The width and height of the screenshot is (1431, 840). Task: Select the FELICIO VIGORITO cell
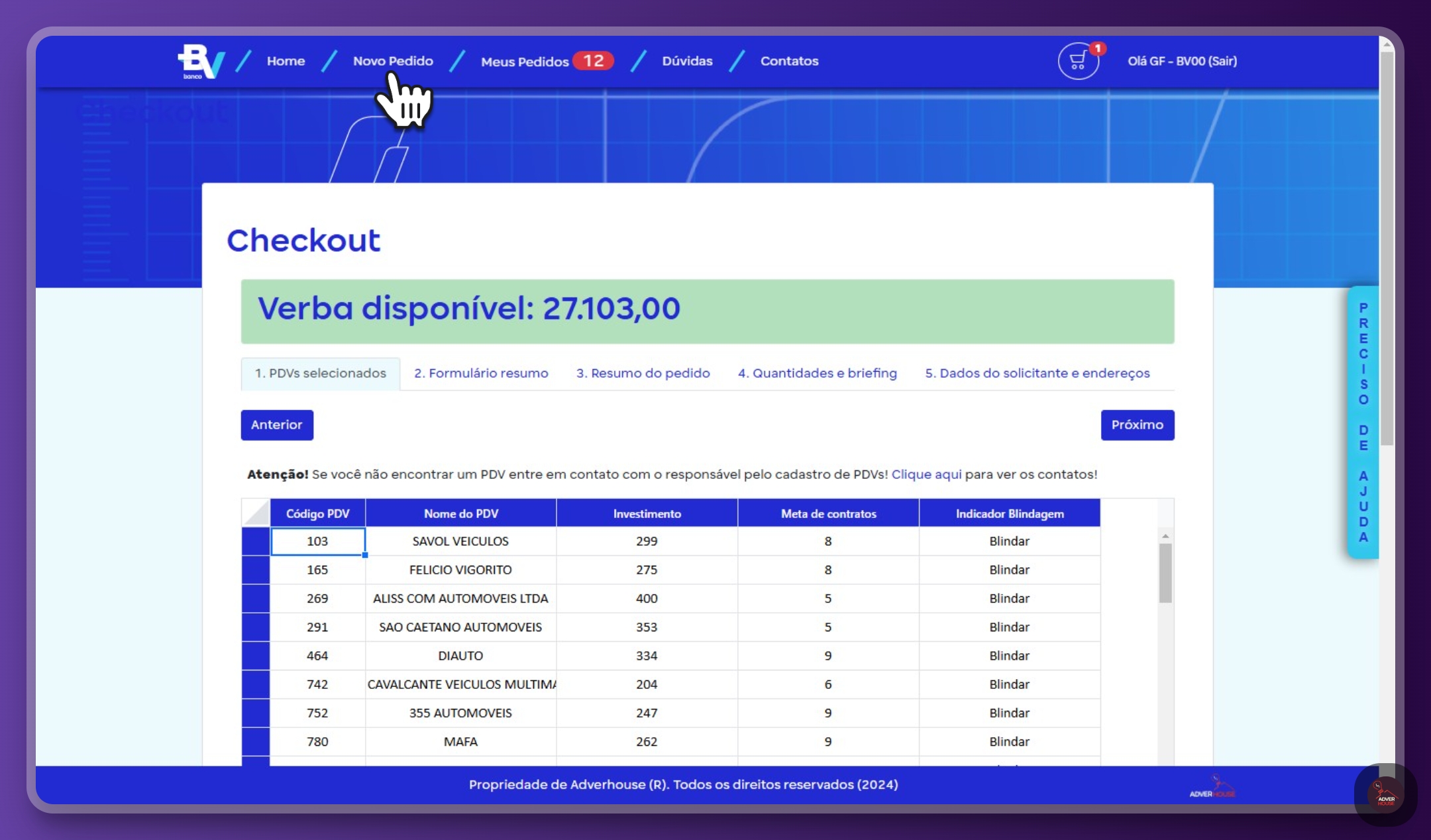(x=460, y=570)
